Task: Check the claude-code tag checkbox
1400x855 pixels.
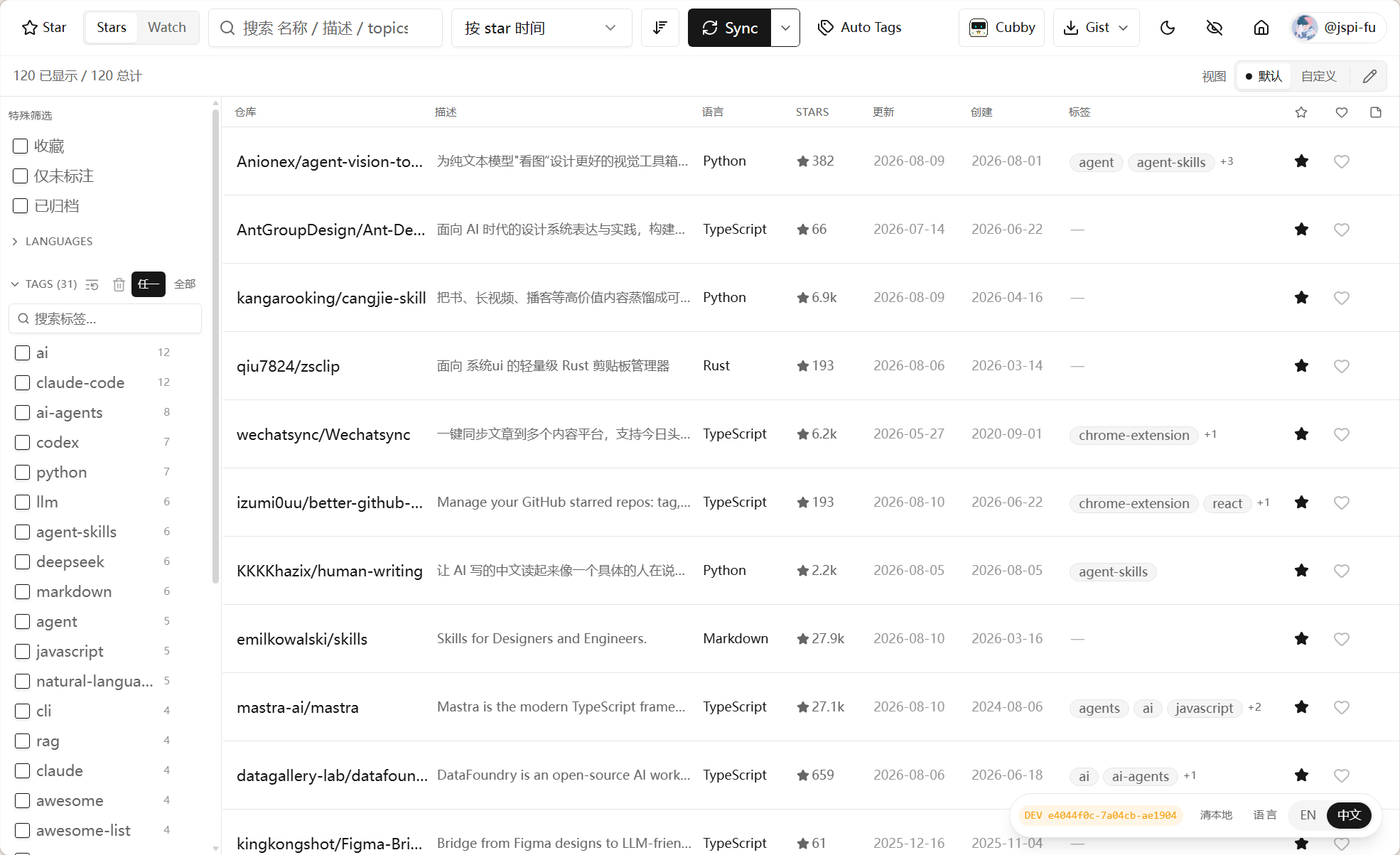Action: (23, 383)
